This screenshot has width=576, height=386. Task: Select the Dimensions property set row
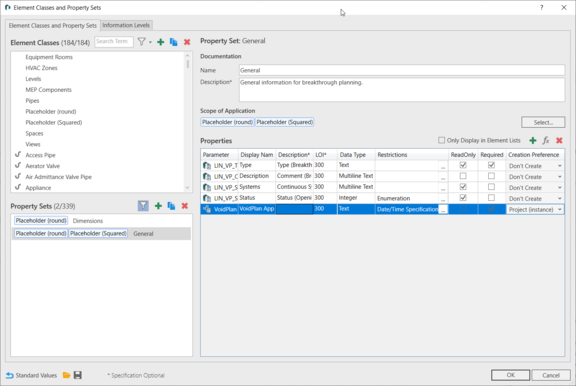[x=101, y=221]
